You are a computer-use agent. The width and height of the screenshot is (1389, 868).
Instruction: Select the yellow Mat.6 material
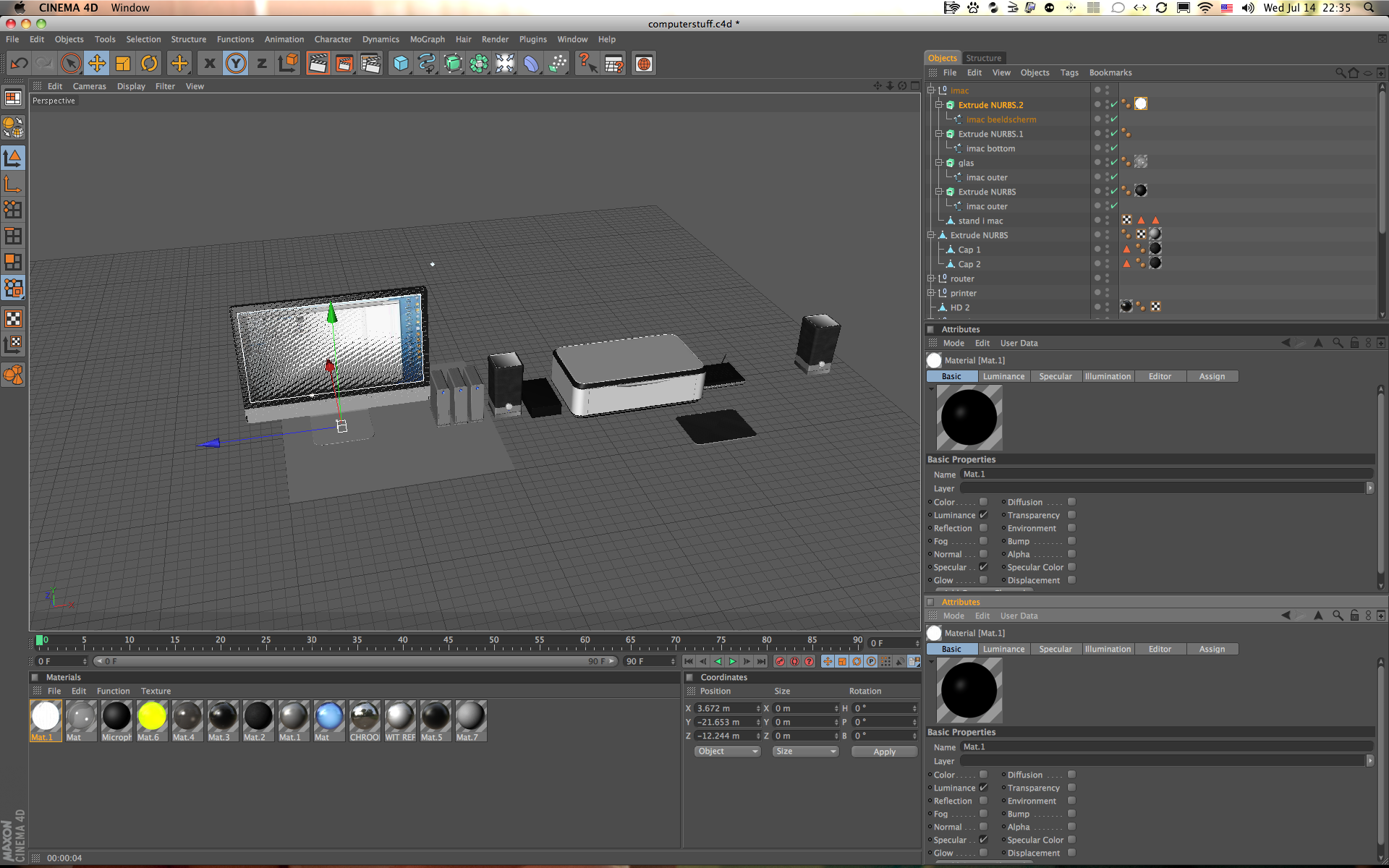[x=152, y=717]
